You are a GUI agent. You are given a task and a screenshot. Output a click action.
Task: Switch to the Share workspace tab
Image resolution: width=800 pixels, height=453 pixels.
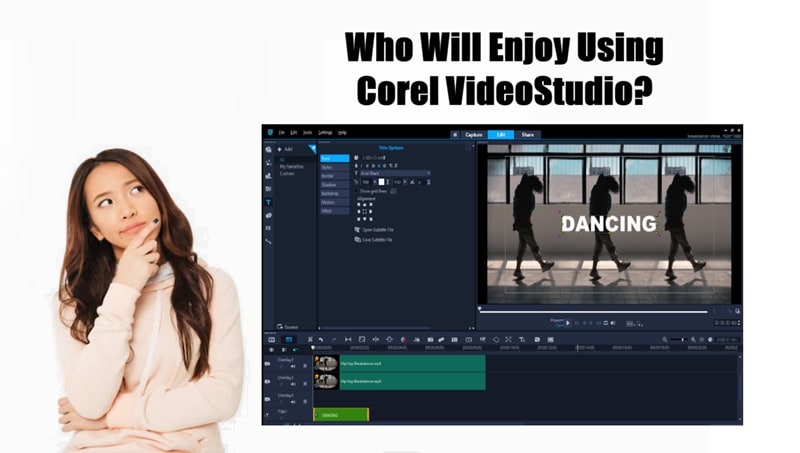tap(528, 135)
